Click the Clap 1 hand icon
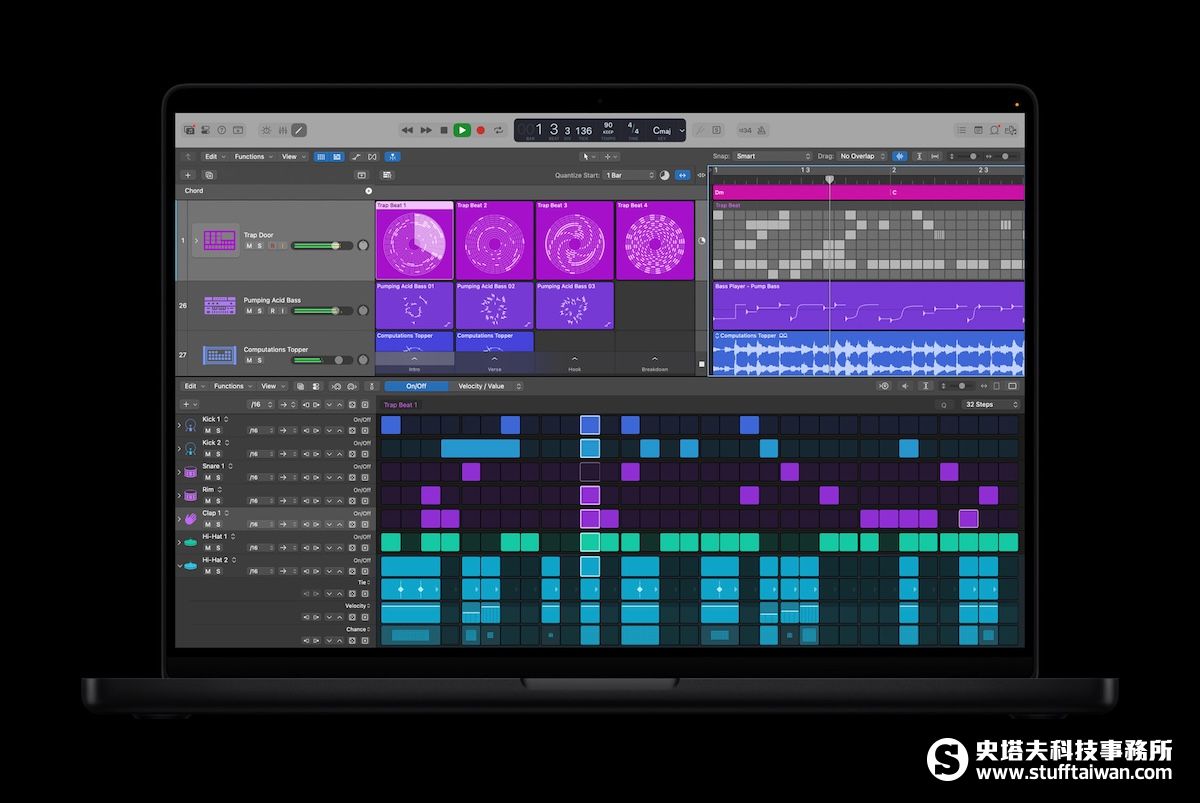This screenshot has height=803, width=1200. tap(190, 518)
